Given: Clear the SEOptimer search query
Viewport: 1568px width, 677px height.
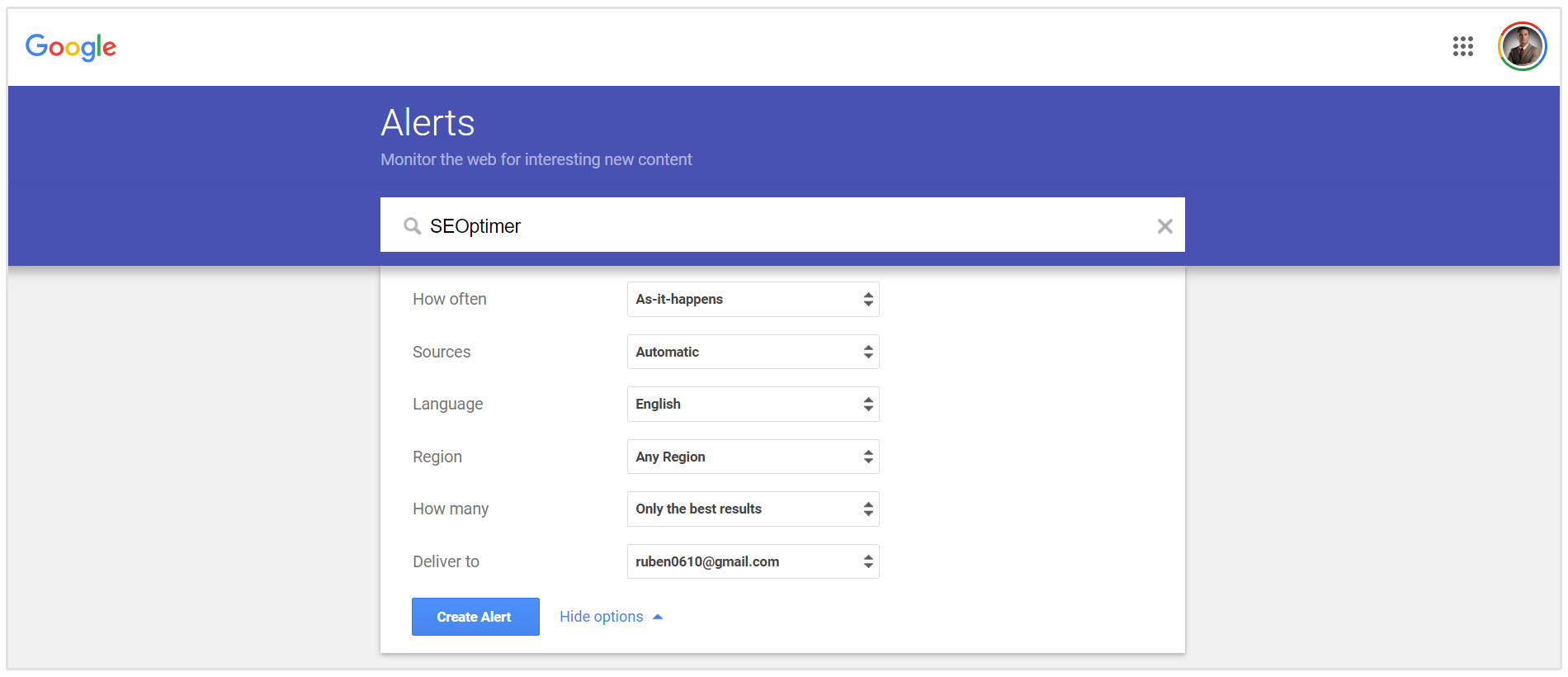Looking at the screenshot, I should [1164, 226].
